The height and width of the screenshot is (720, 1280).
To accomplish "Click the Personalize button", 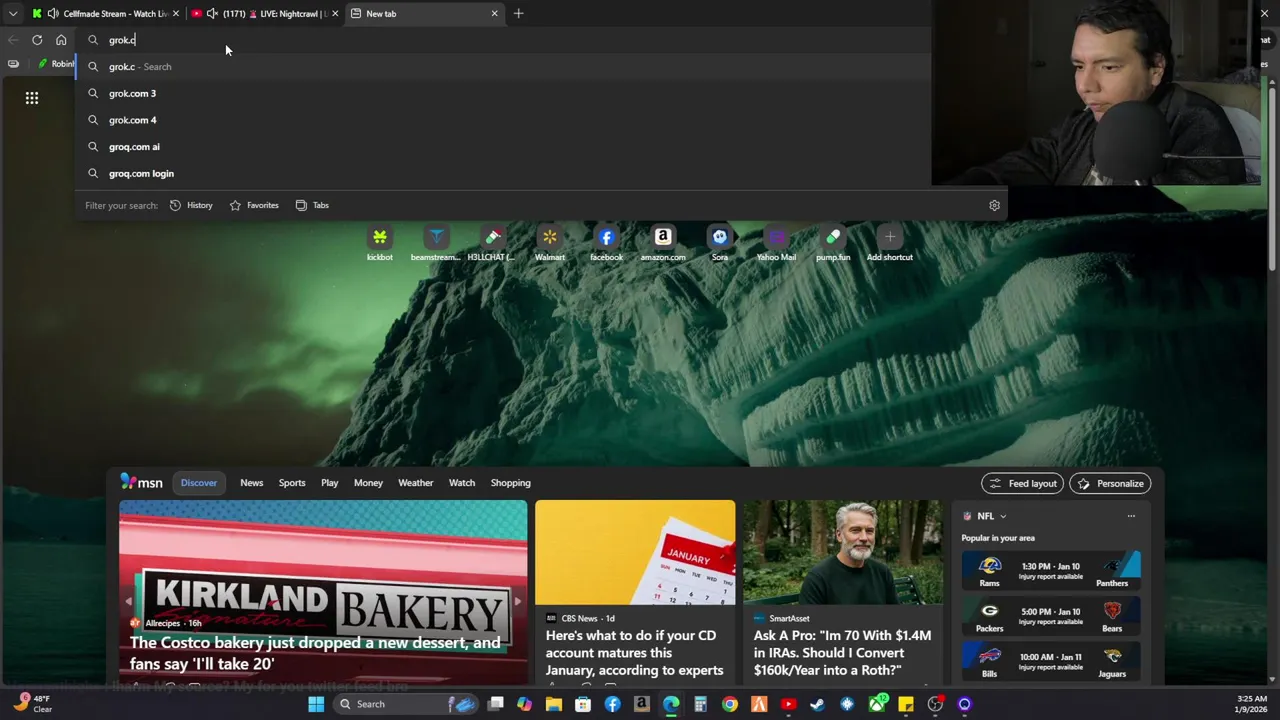I will [x=1110, y=484].
